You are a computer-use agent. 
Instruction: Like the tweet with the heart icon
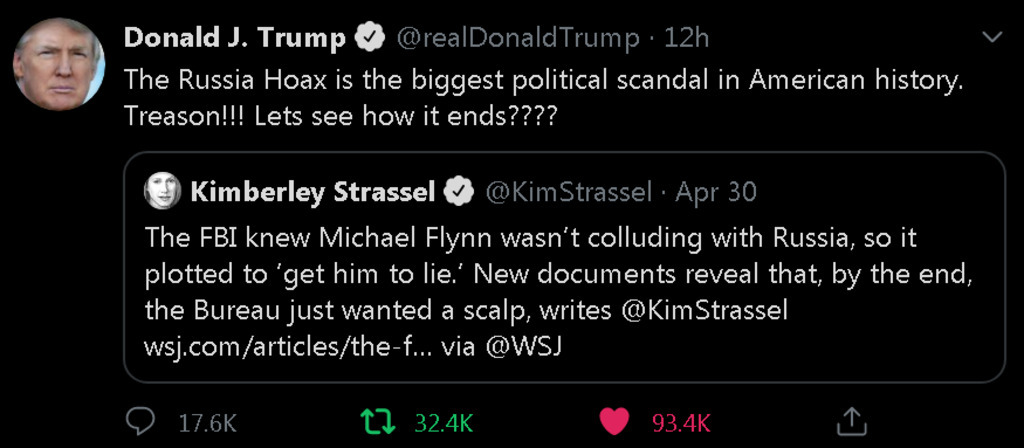(614, 421)
